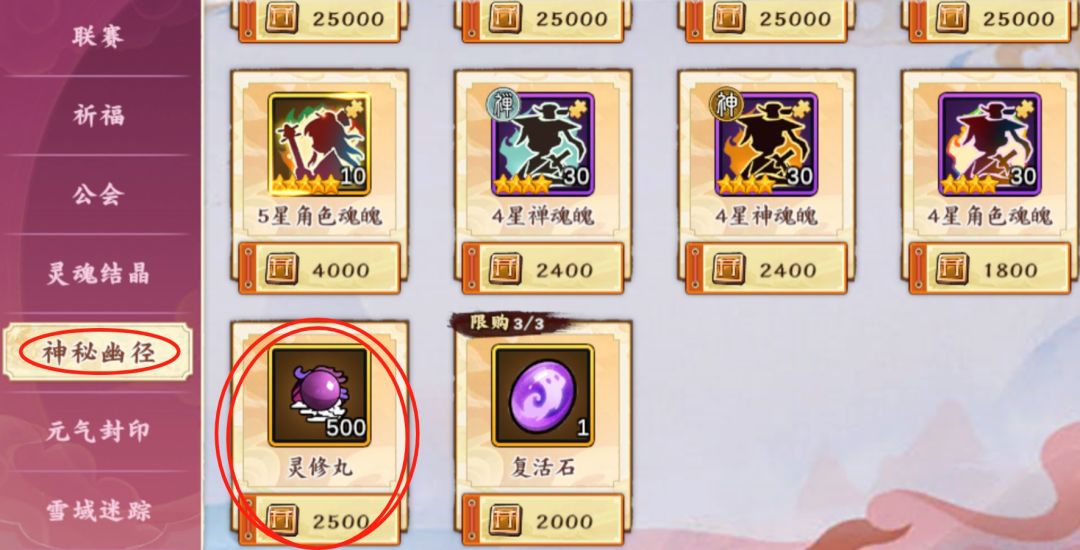Screen dimensions: 1080x550
Task: Open the 联赛 sidebar tab
Action: (x=98, y=36)
